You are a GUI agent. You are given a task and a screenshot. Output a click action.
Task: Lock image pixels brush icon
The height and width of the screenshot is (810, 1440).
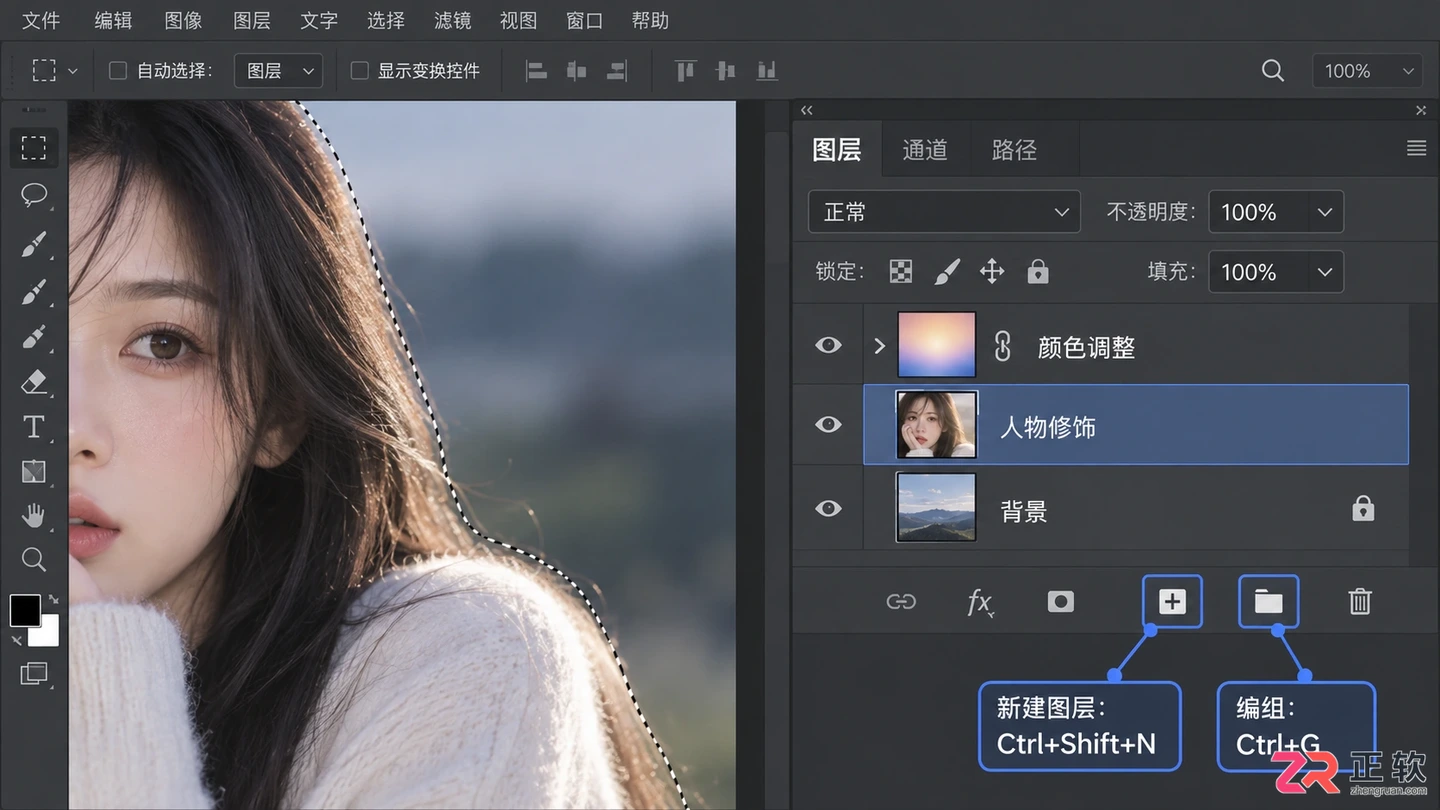pyautogui.click(x=947, y=271)
